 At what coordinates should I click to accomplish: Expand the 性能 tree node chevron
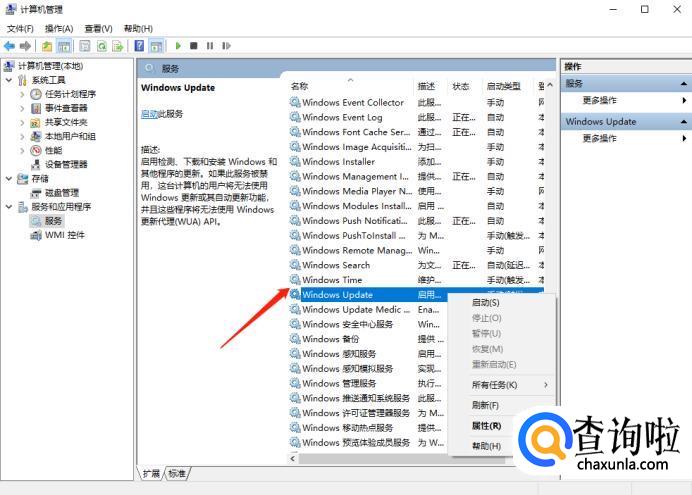[22, 150]
